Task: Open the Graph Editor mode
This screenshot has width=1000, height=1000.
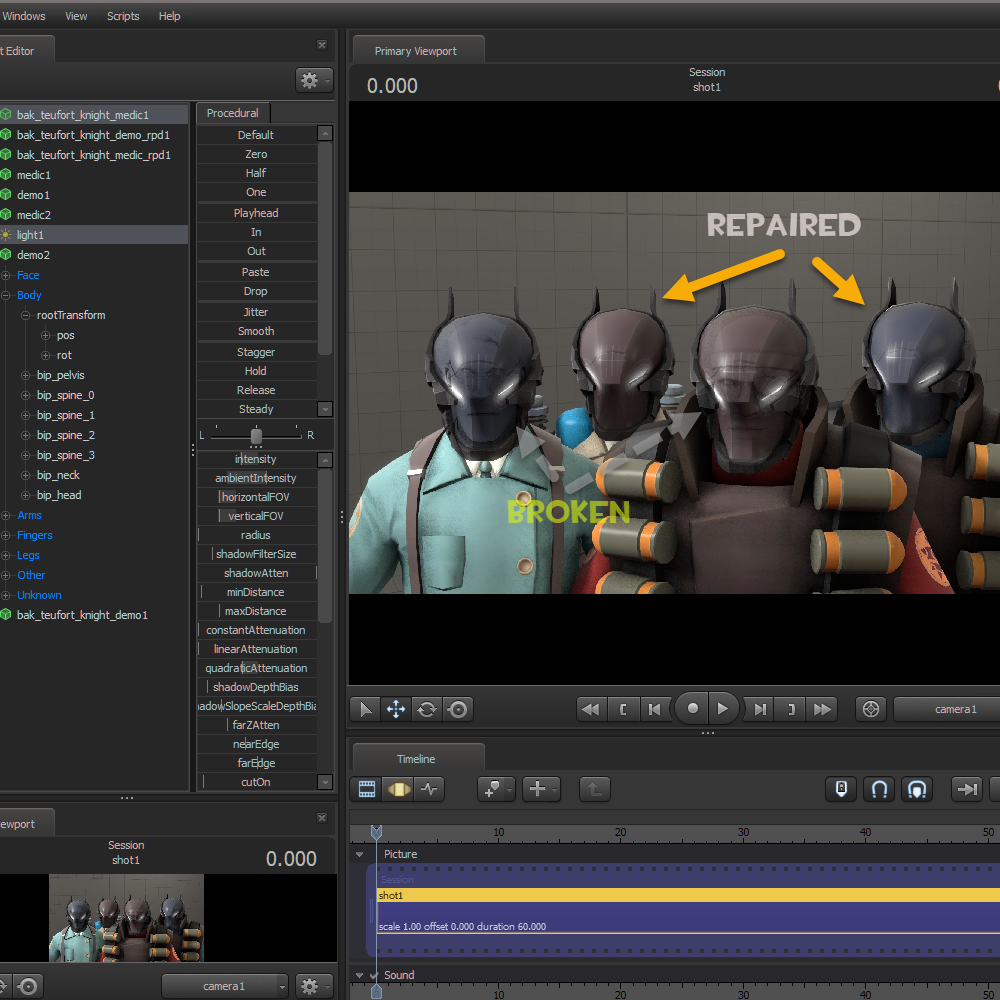Action: 429,789
